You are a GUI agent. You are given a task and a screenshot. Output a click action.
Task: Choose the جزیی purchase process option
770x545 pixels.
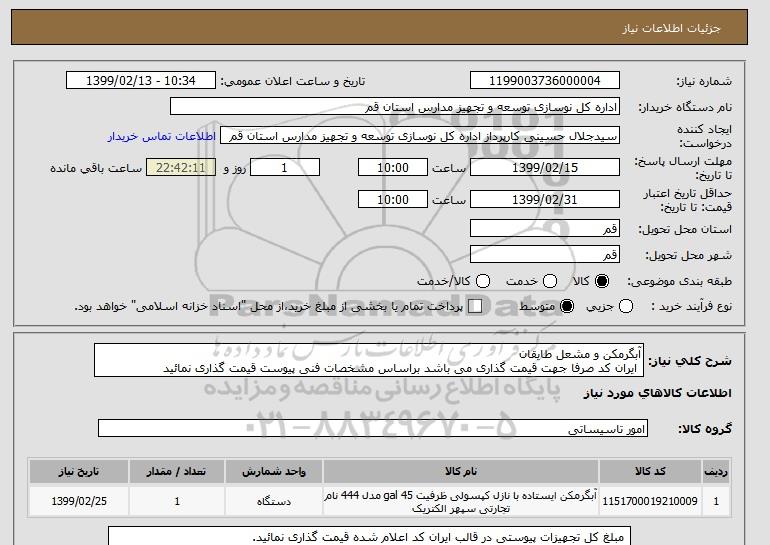[626, 306]
